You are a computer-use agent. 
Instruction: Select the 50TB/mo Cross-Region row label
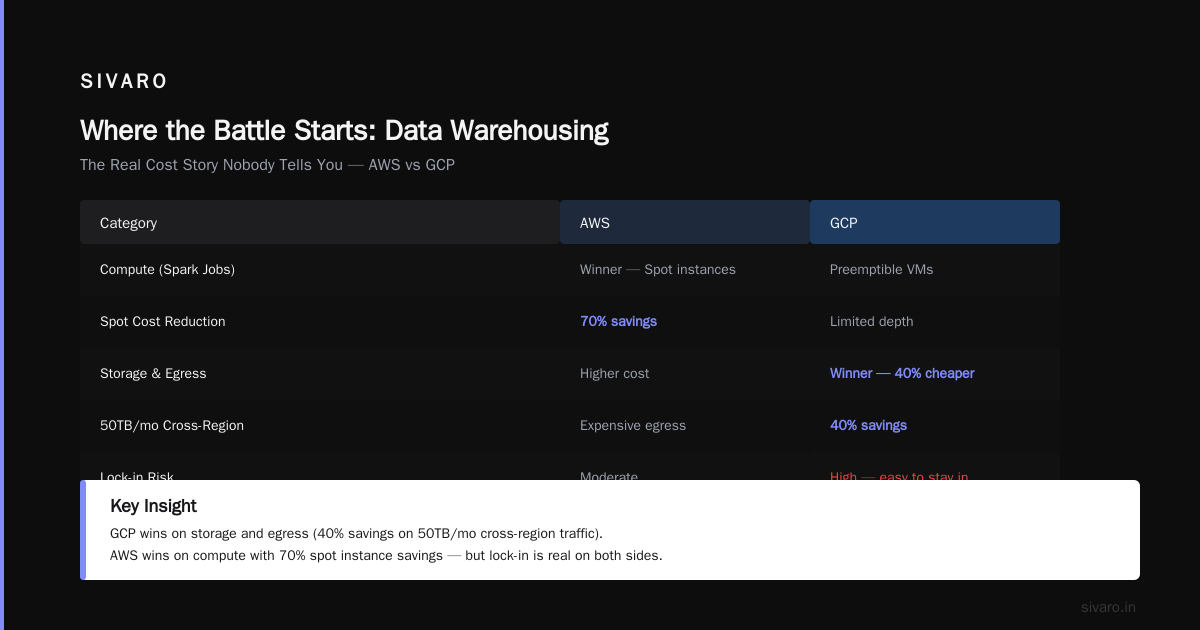[x=172, y=426]
